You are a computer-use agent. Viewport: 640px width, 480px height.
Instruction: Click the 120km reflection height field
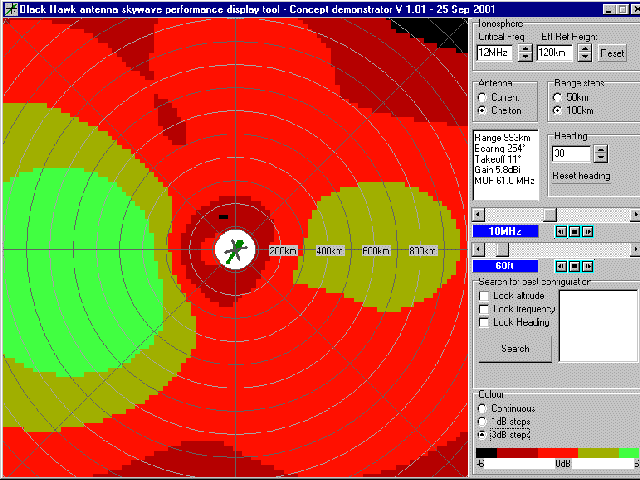click(x=554, y=53)
